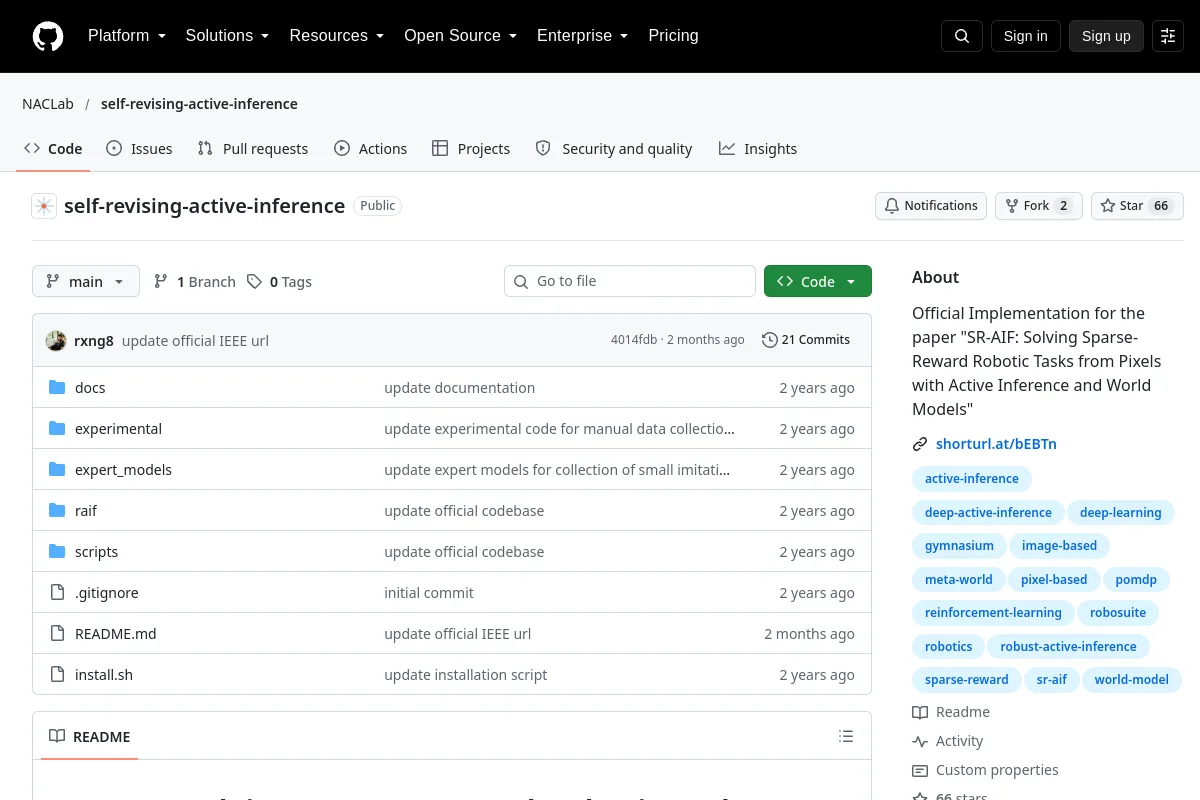The height and width of the screenshot is (800, 1200).
Task: Click the Custom properties note icon
Action: pyautogui.click(x=920, y=770)
